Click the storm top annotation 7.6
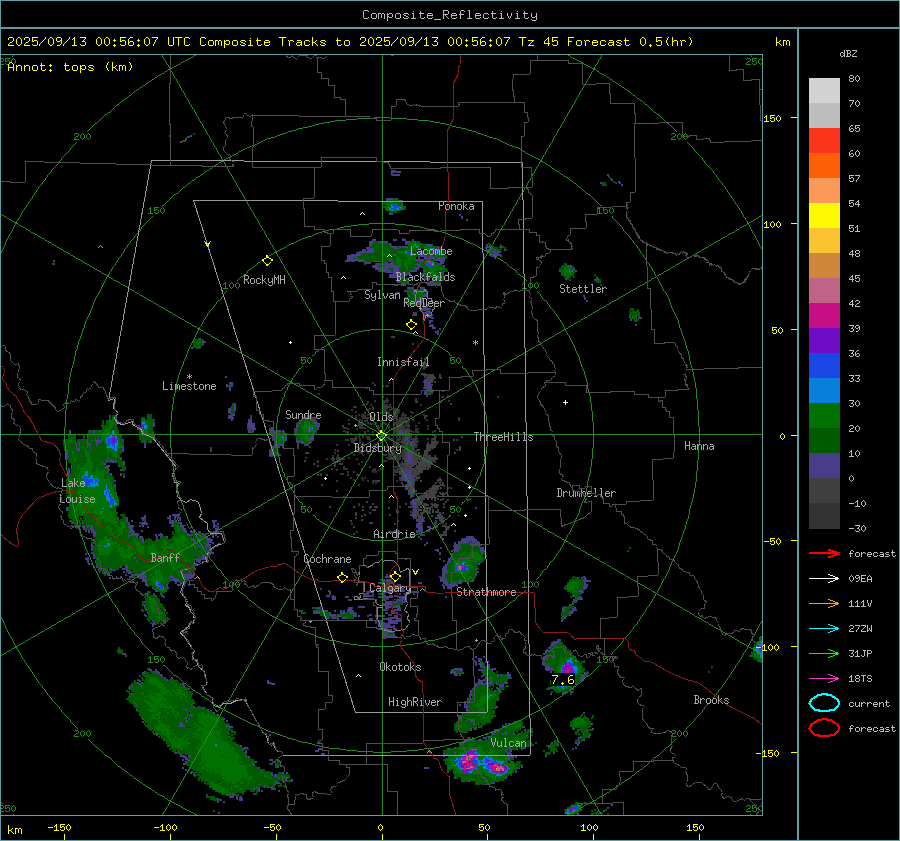Viewport: 900px width, 841px height. tap(562, 680)
